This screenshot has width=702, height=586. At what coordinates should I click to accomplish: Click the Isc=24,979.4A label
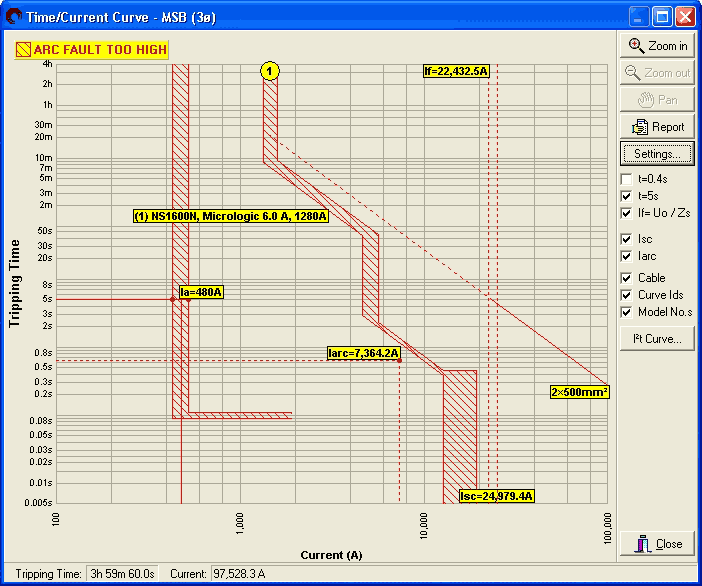[497, 496]
